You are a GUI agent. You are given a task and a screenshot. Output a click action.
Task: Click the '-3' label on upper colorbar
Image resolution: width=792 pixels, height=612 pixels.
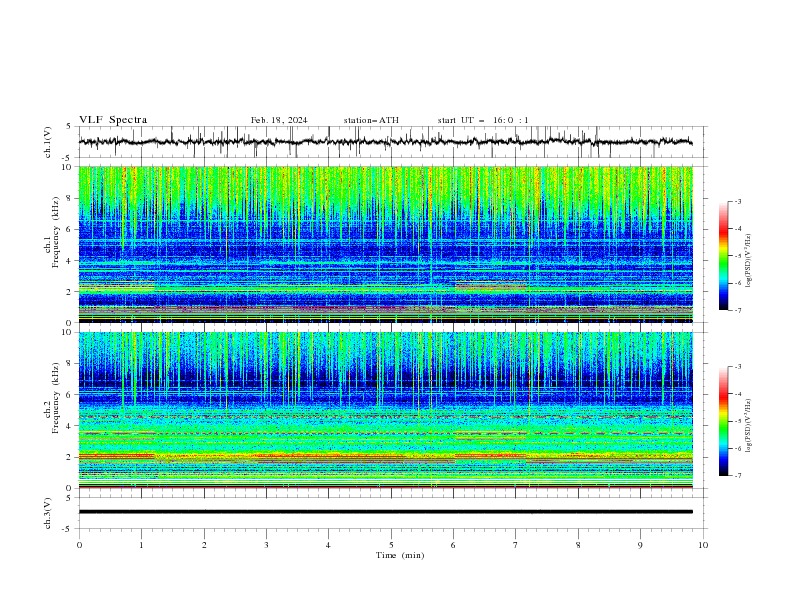[738, 201]
